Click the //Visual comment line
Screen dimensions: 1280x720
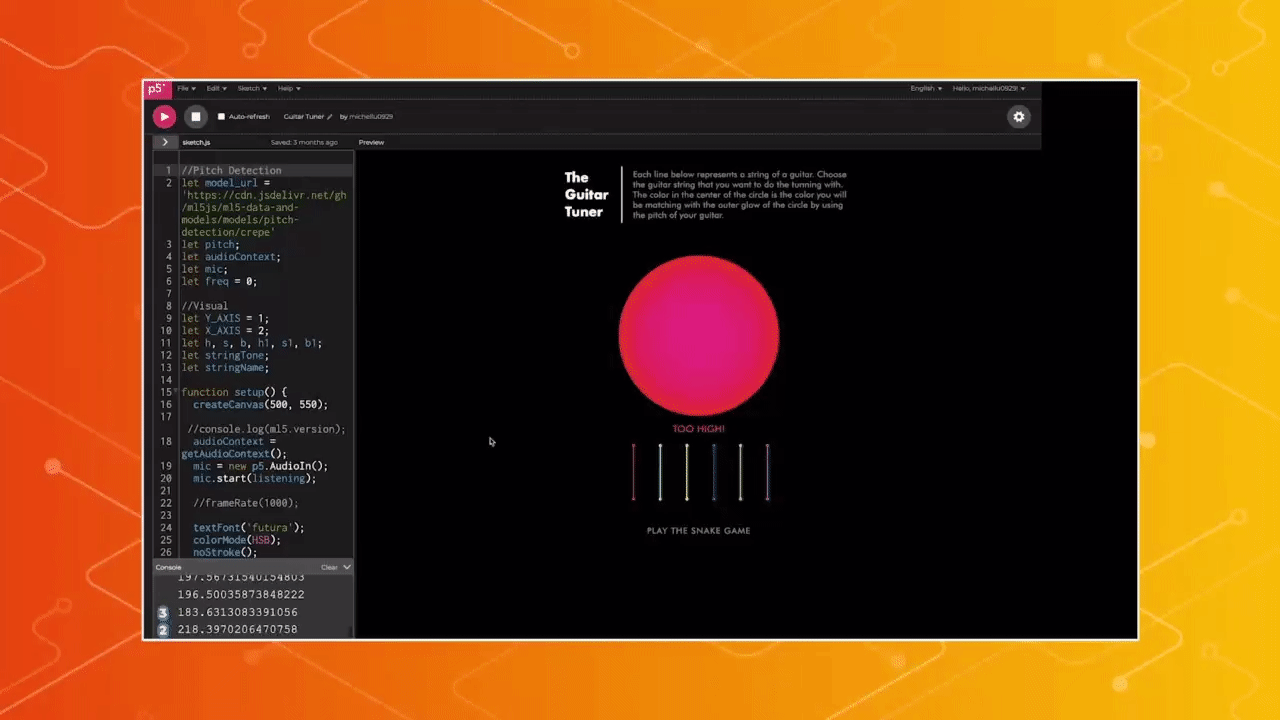(x=205, y=306)
